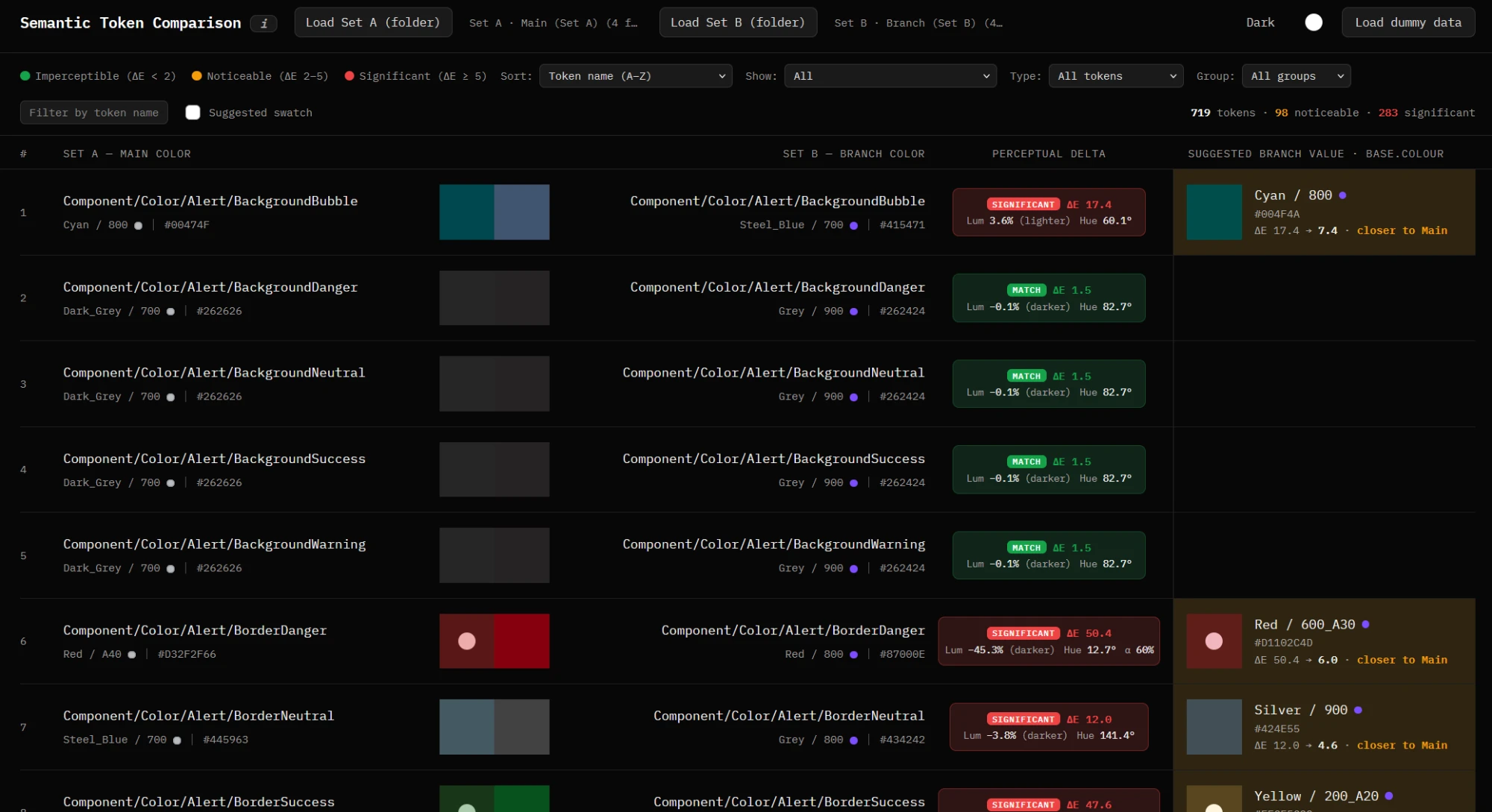Select the suggested Red / 600_A30 swatch
This screenshot has width=1492, height=812.
point(1214,641)
